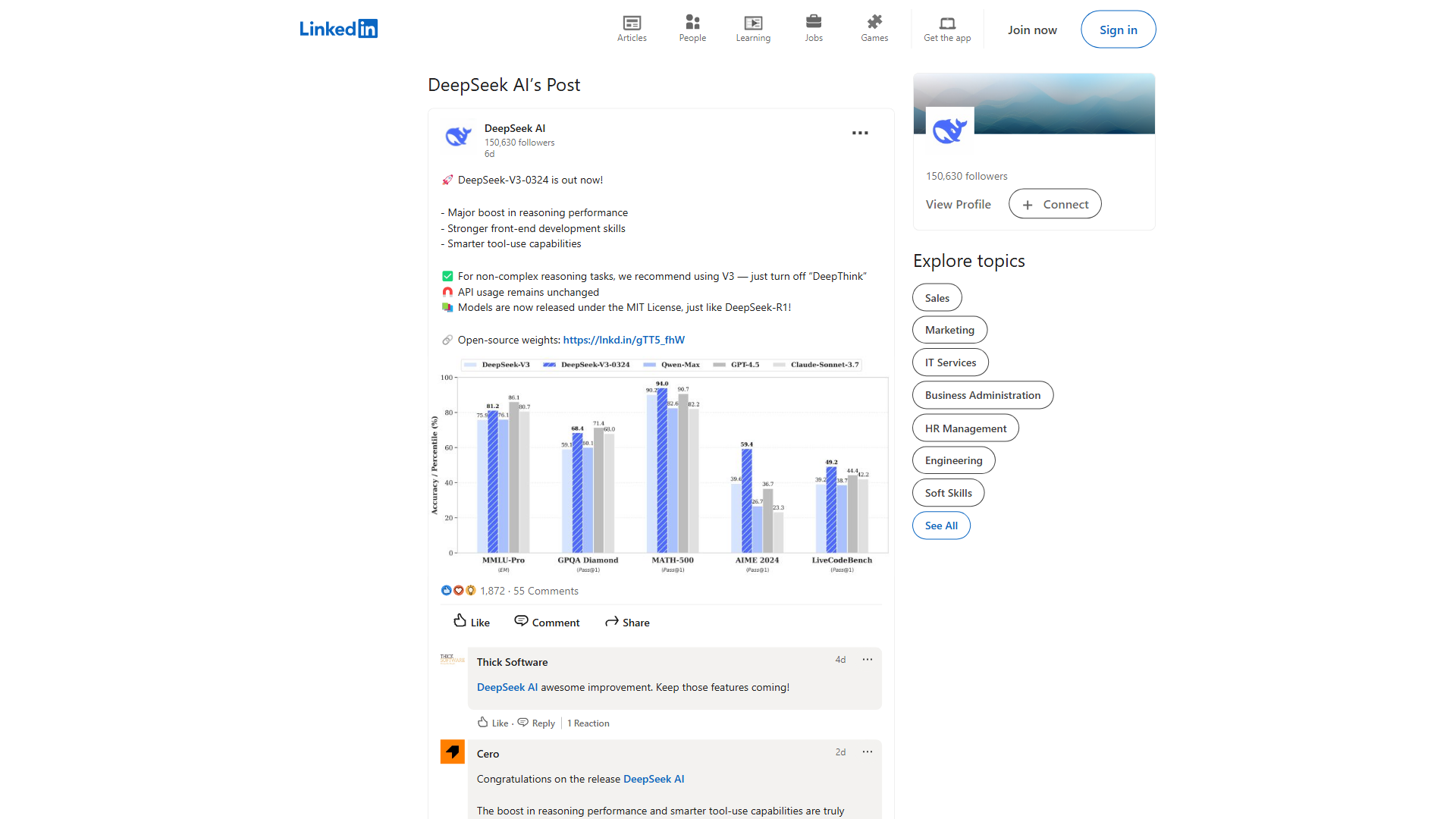Open Cero commenter name

pos(488,754)
